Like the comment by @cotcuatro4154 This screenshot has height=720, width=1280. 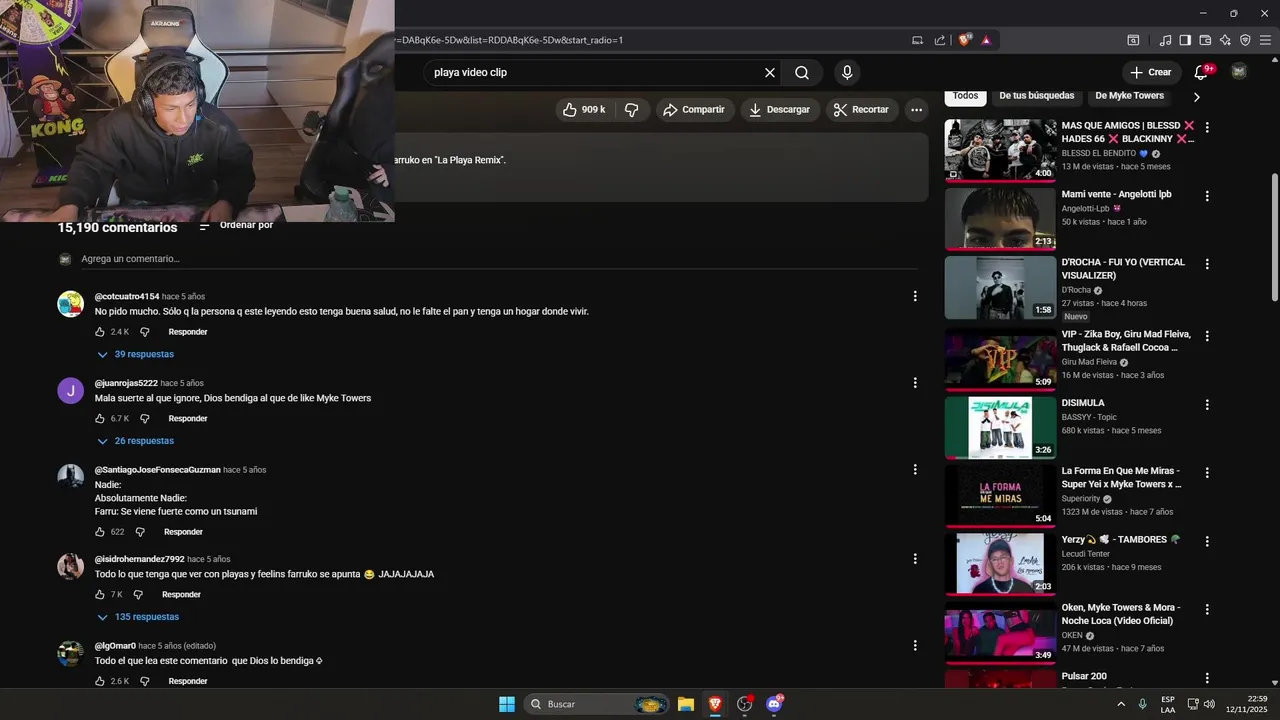[x=100, y=332]
